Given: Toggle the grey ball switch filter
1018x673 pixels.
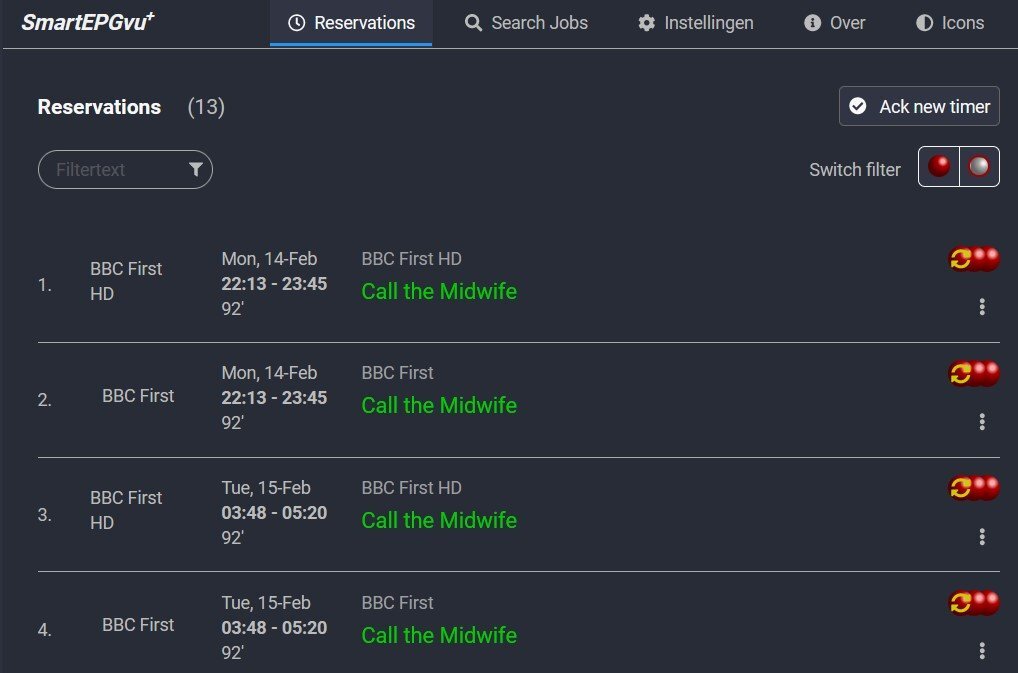Looking at the screenshot, I should (x=979, y=167).
